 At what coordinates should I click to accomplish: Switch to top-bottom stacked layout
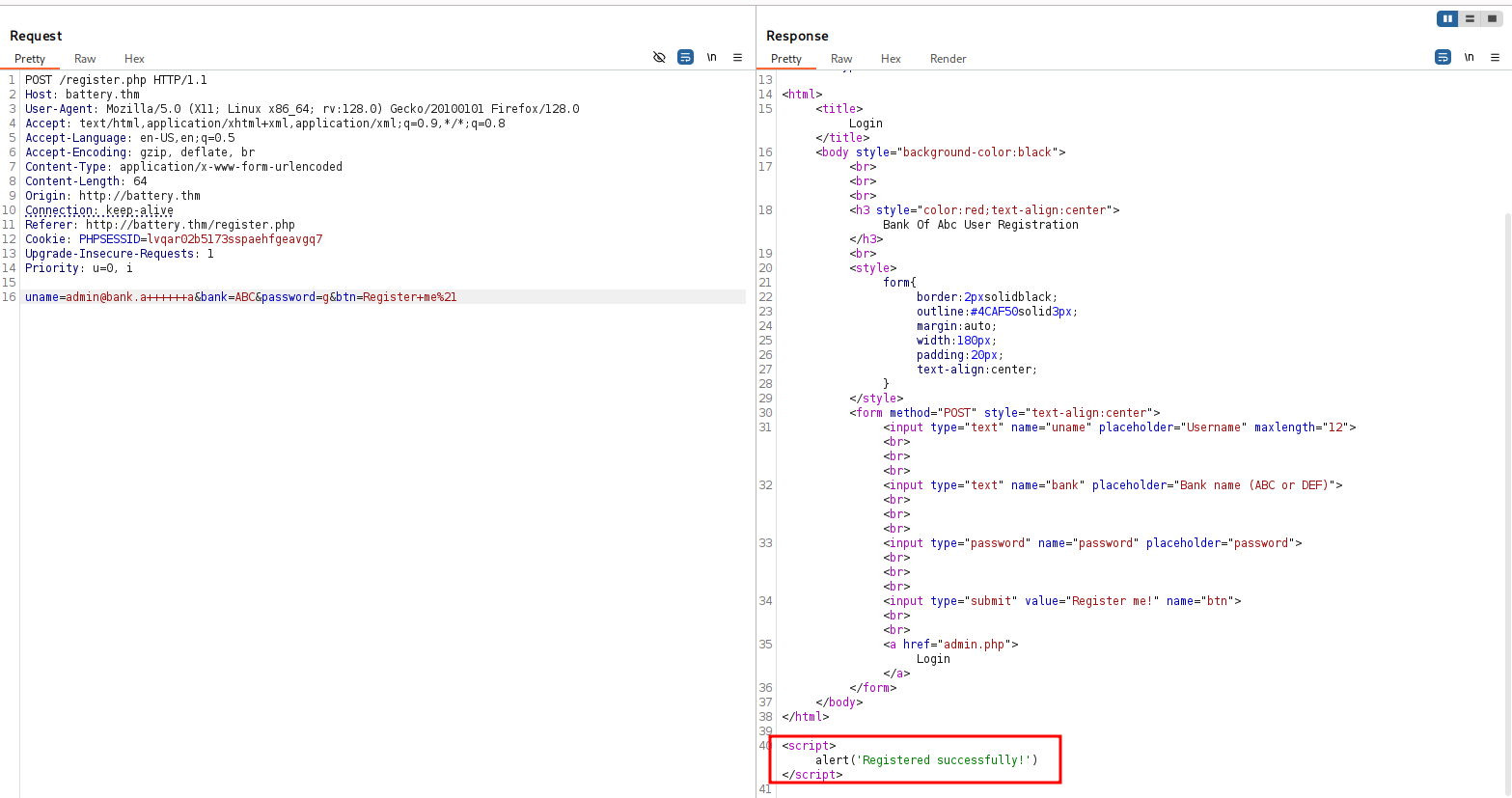coord(1470,18)
